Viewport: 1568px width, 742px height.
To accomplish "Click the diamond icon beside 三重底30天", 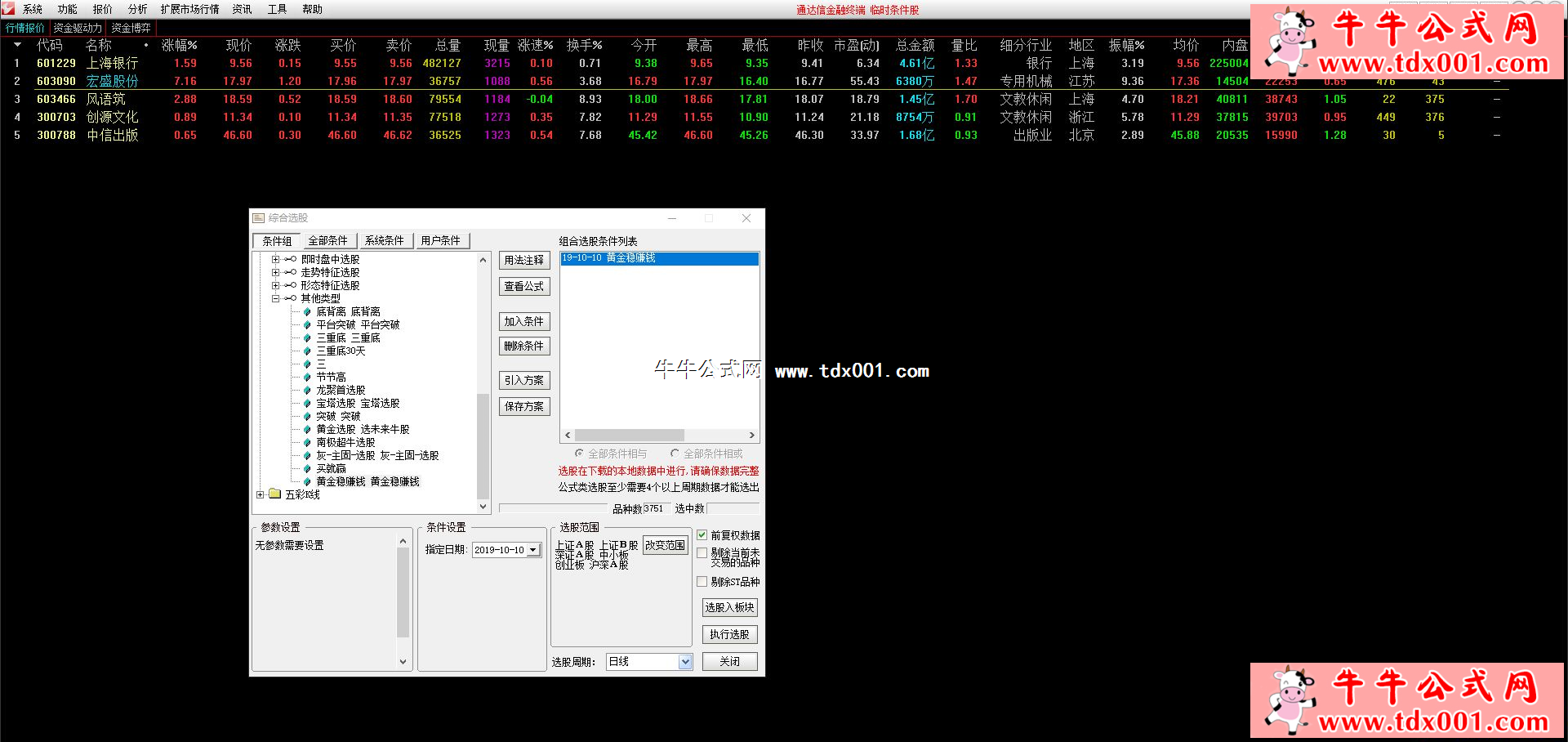I will pyautogui.click(x=307, y=351).
